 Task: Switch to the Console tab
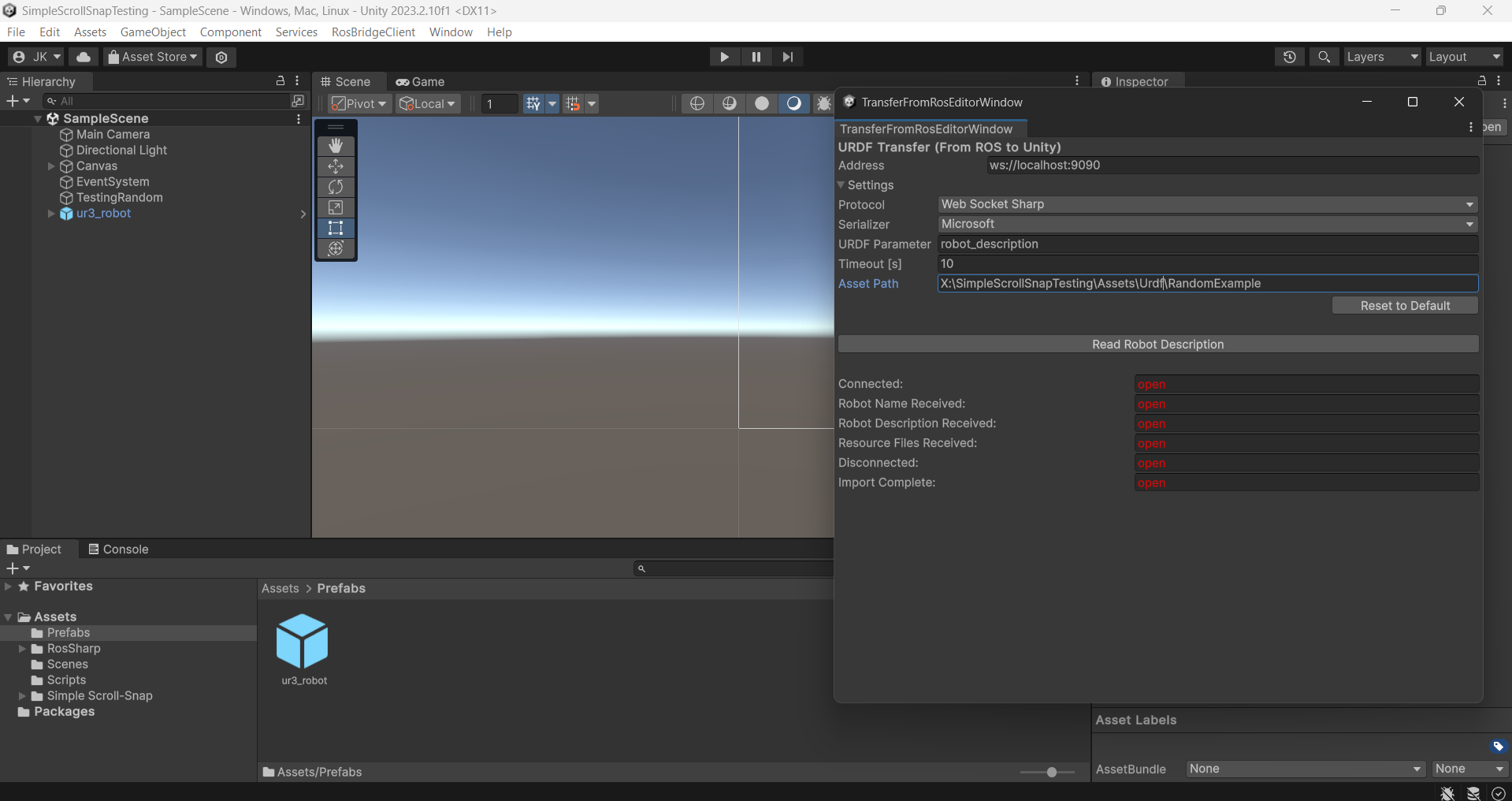click(118, 550)
